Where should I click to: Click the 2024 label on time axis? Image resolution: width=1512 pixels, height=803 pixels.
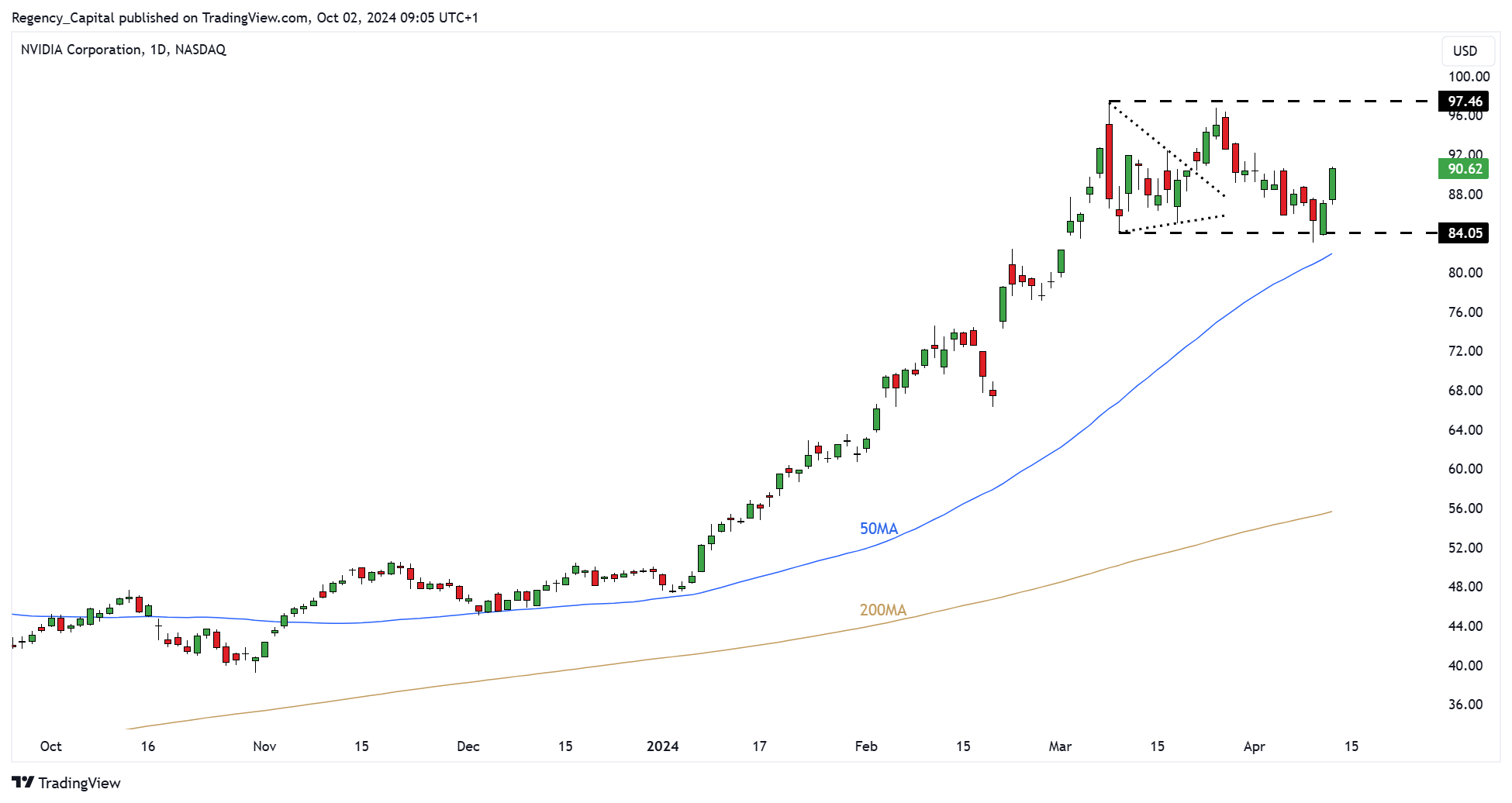663,746
